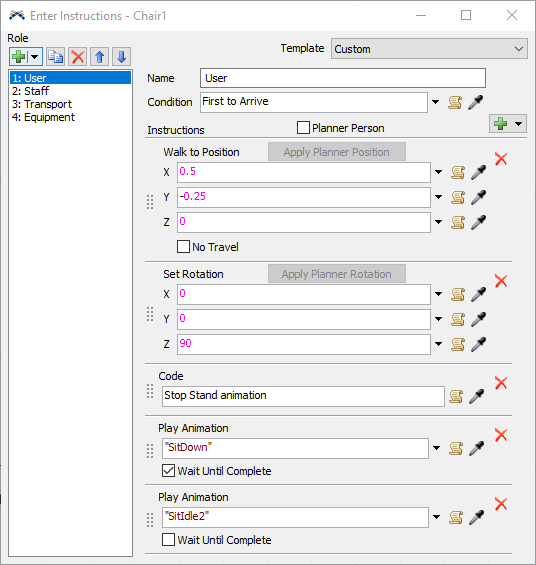Open code editor for Stop Stand animation

pos(456,396)
